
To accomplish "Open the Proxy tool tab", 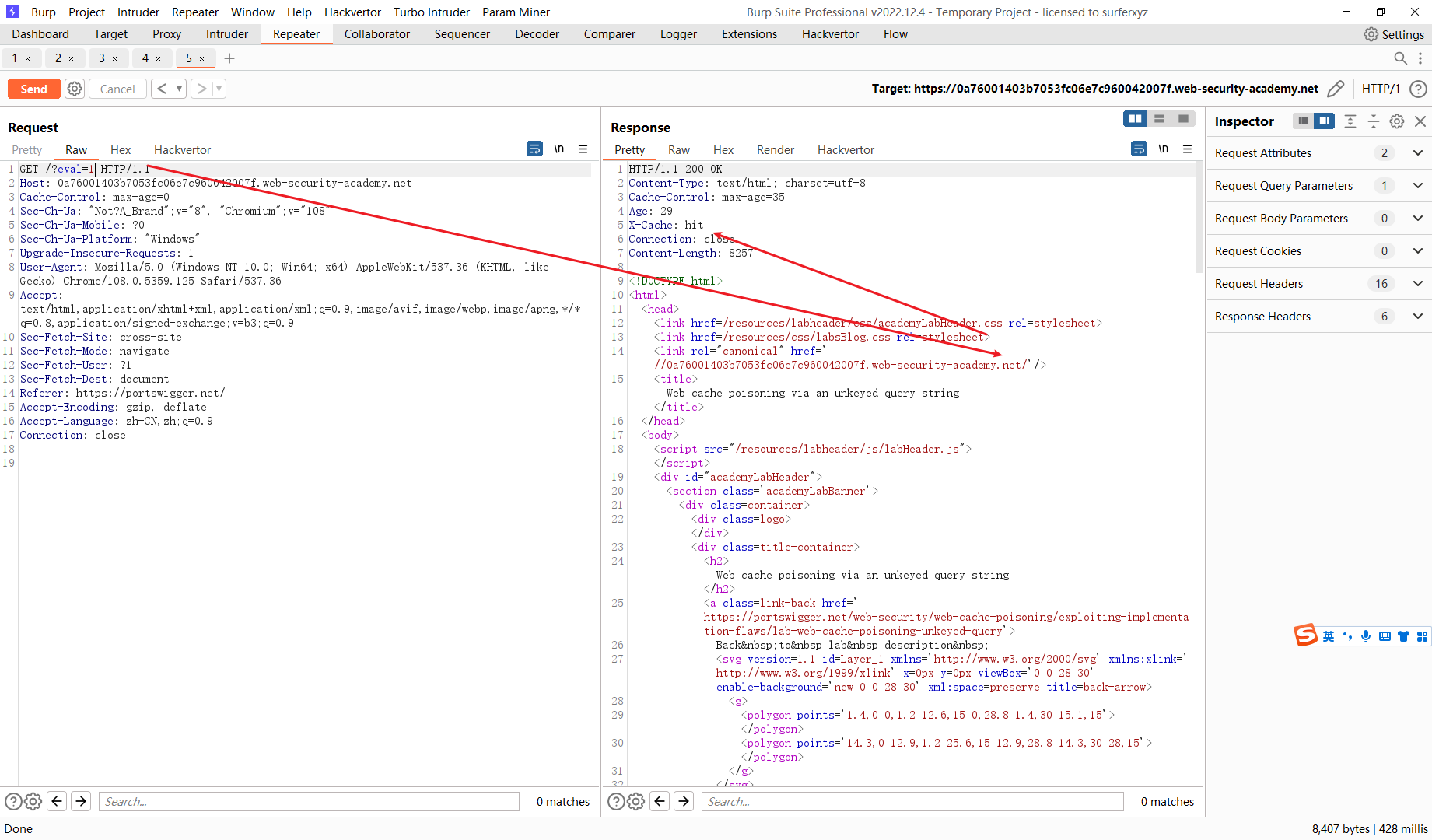I will [166, 34].
